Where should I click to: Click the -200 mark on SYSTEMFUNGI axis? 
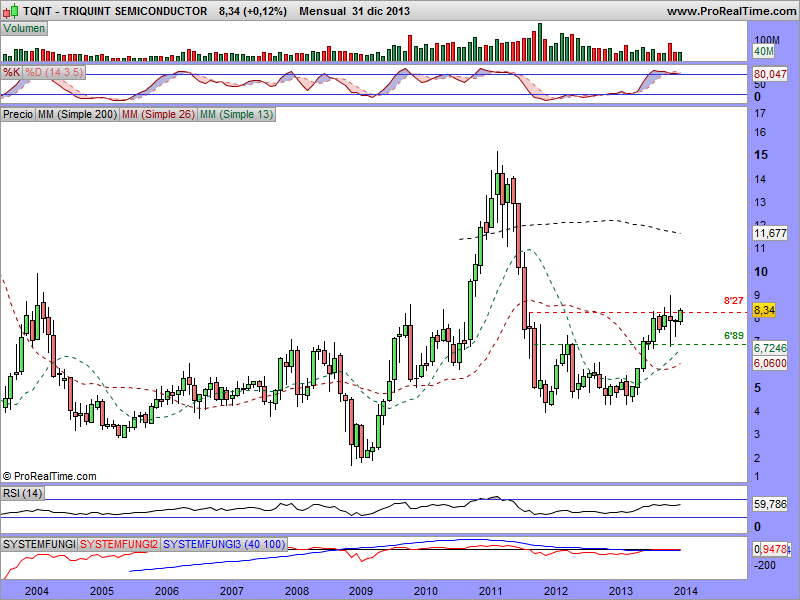click(765, 565)
